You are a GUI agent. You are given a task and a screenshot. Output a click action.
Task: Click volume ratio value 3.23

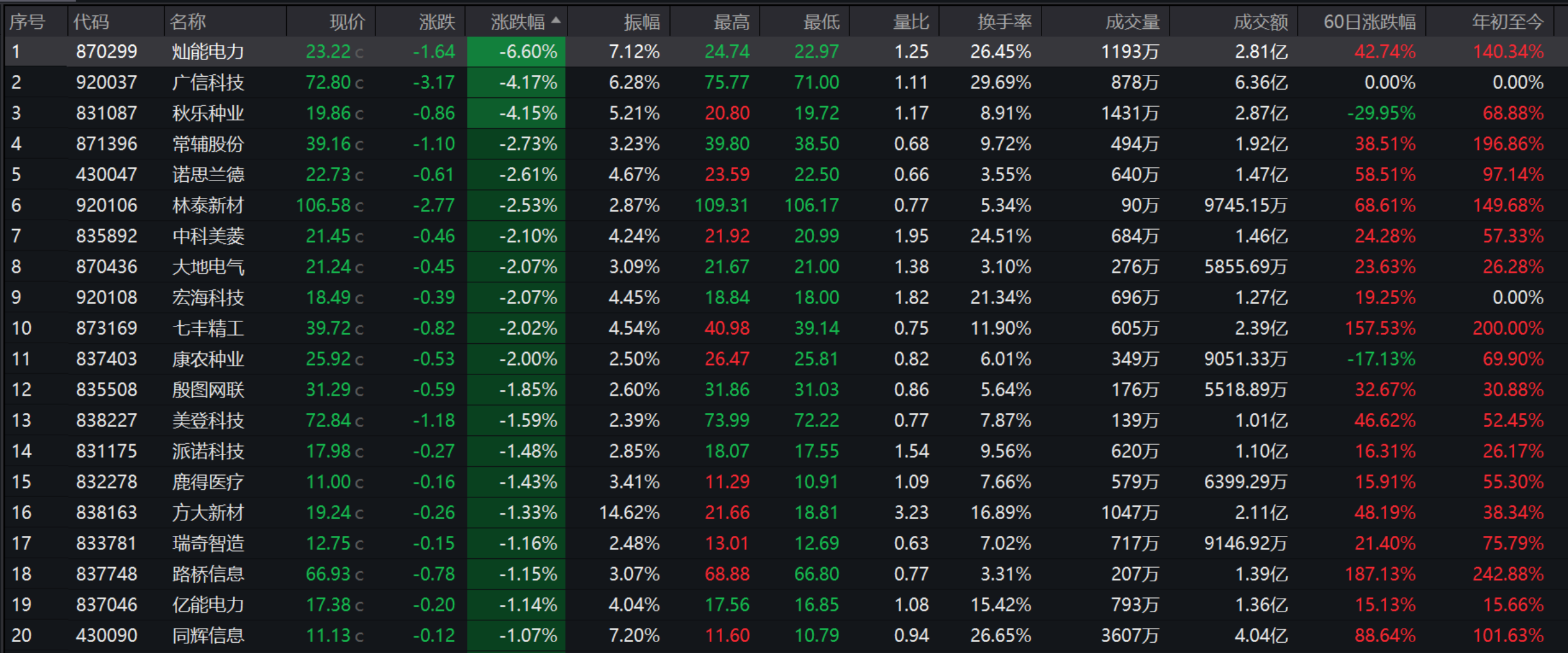point(911,513)
